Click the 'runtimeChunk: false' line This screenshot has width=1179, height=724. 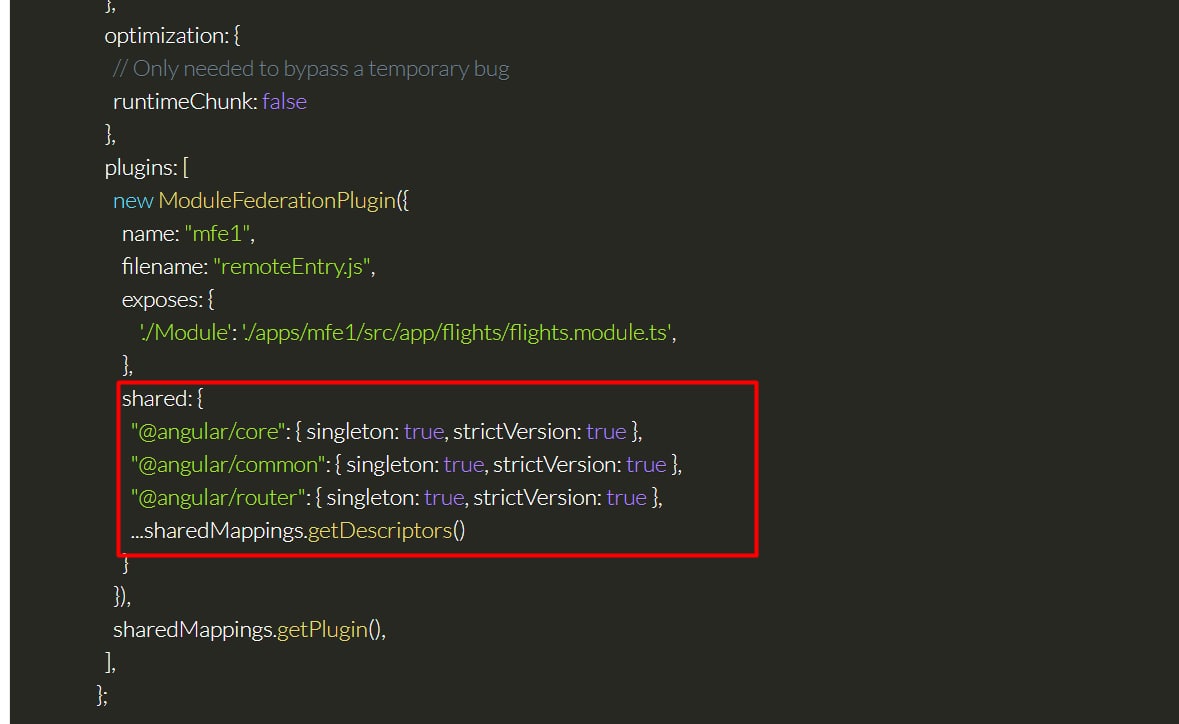pos(210,101)
